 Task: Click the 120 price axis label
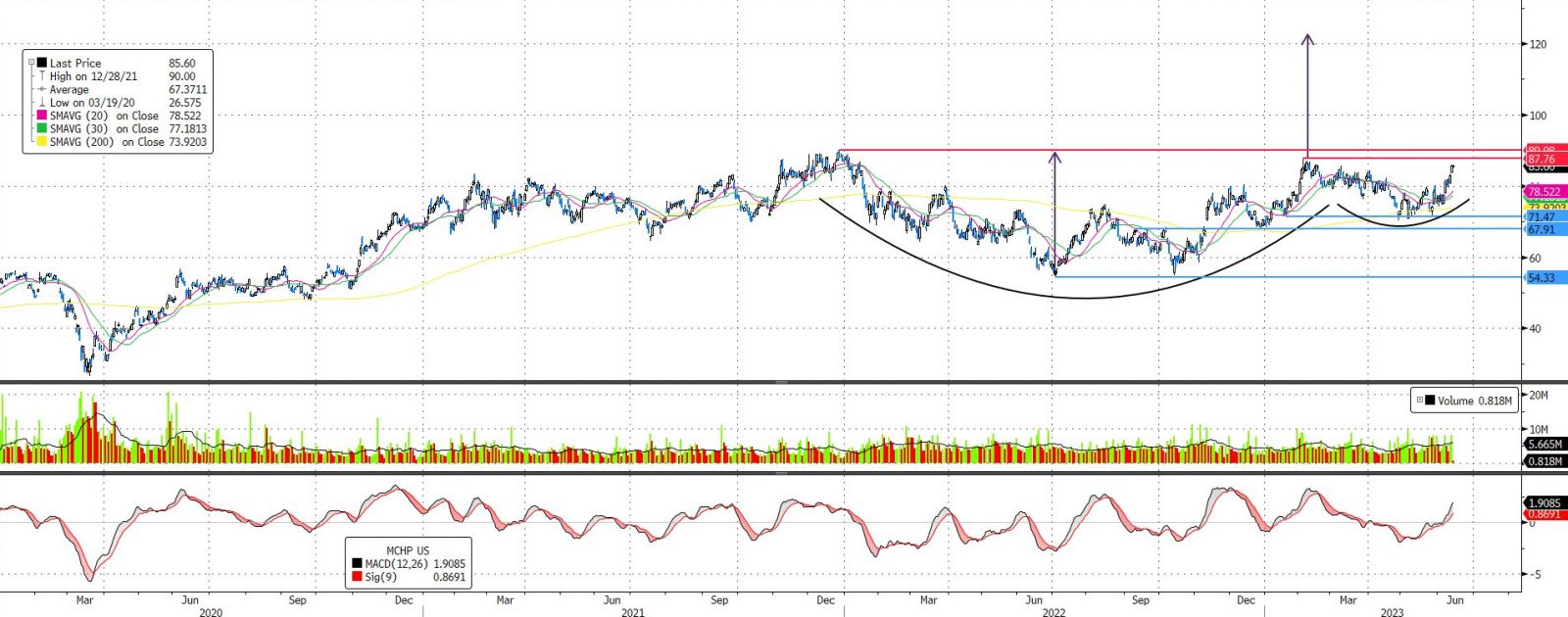pyautogui.click(x=1538, y=44)
